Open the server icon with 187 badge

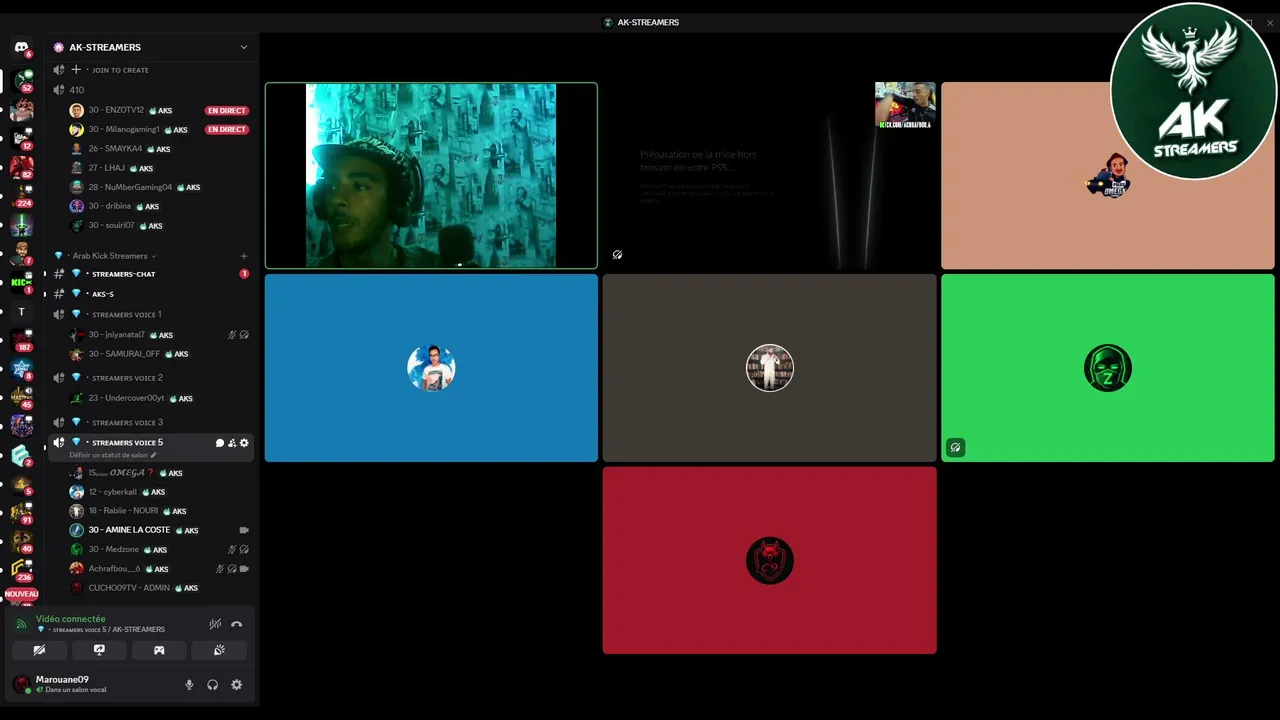pos(21,340)
